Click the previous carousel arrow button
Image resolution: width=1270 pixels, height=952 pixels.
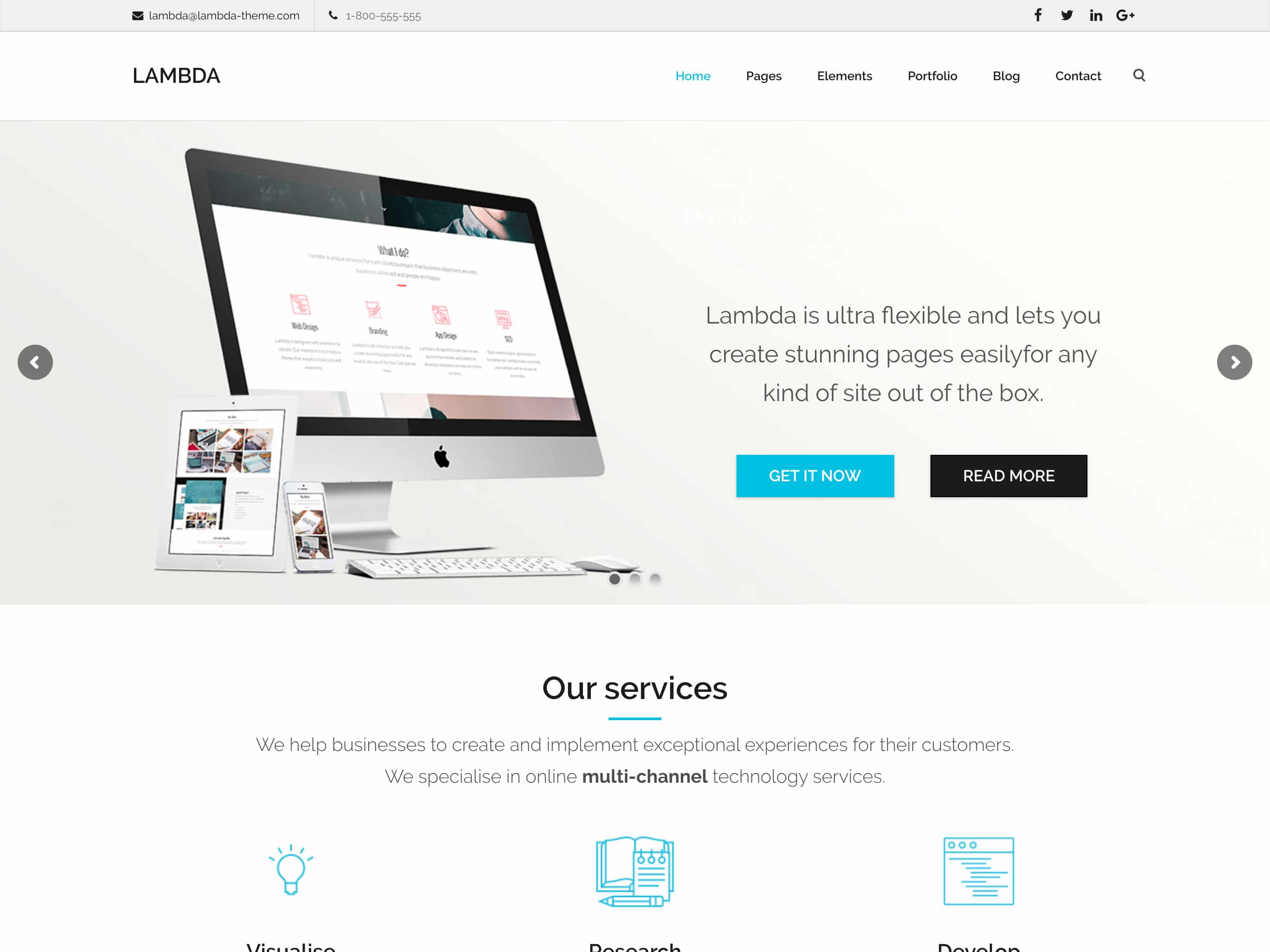click(x=35, y=362)
